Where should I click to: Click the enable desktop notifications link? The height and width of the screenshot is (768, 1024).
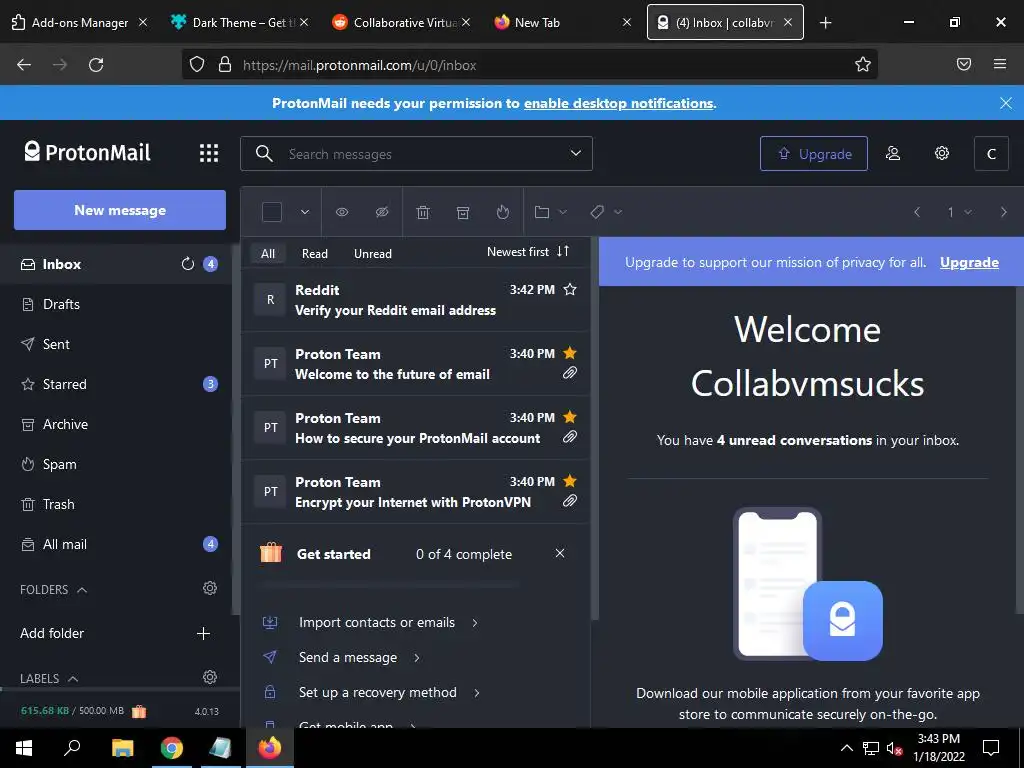[618, 103]
